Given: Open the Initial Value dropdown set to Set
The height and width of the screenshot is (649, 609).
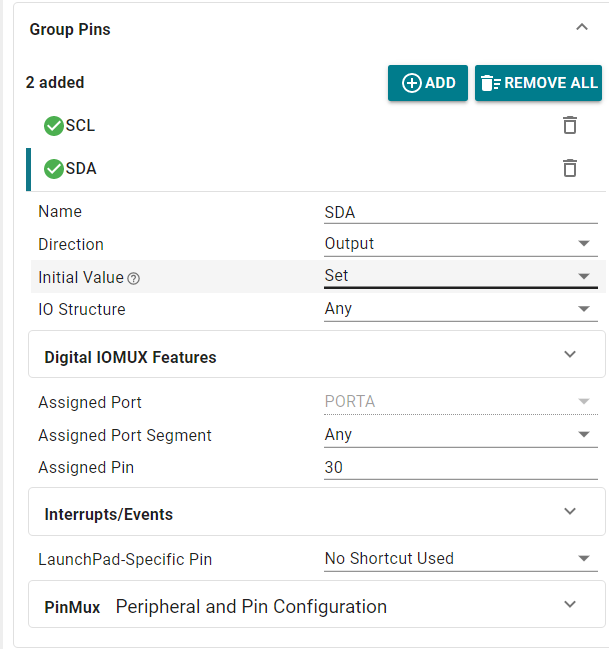Looking at the screenshot, I should [x=461, y=276].
